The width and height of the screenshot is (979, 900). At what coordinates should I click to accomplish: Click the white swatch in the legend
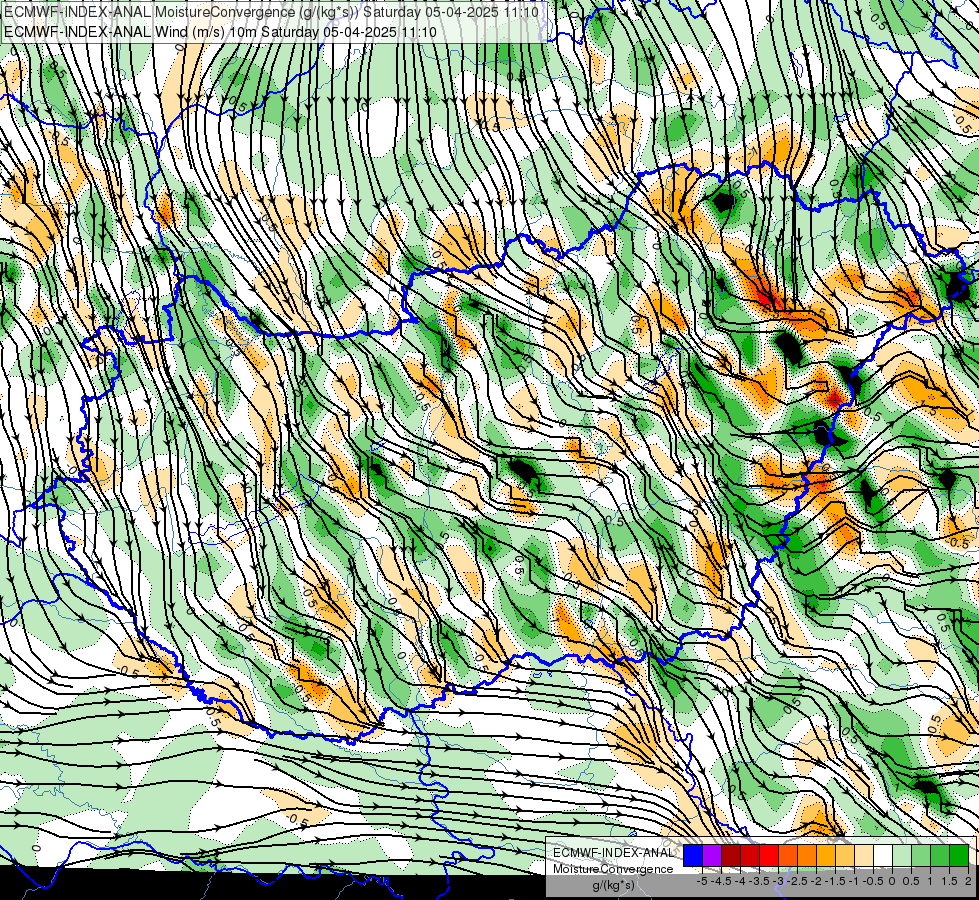[883, 856]
